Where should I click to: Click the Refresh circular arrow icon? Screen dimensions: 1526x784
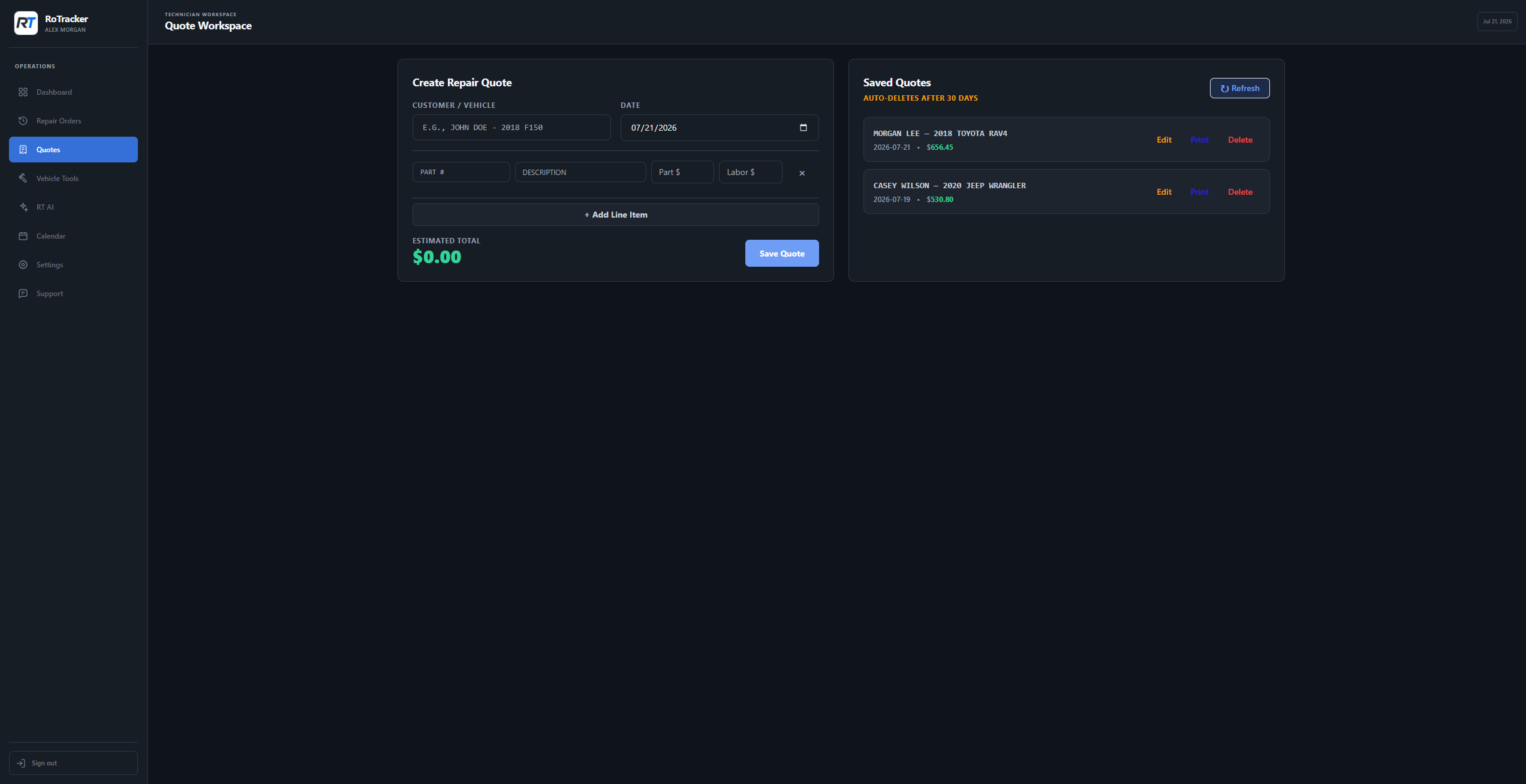1224,89
